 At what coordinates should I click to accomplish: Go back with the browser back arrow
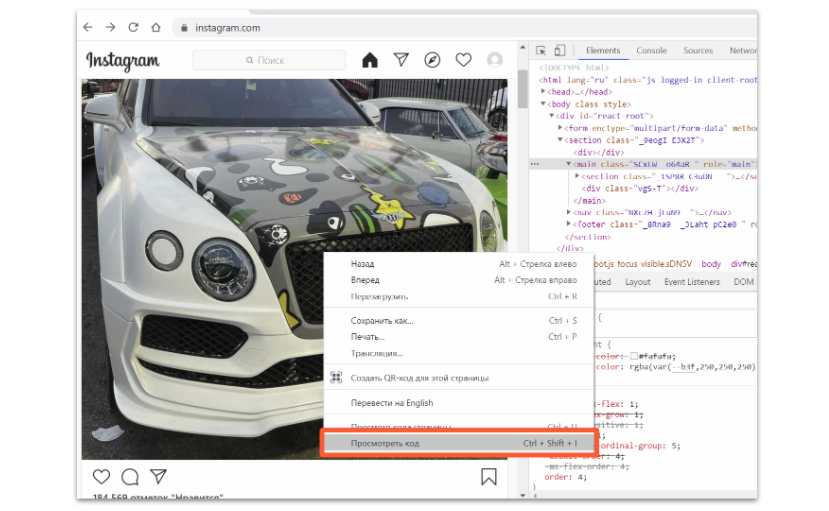pos(88,27)
